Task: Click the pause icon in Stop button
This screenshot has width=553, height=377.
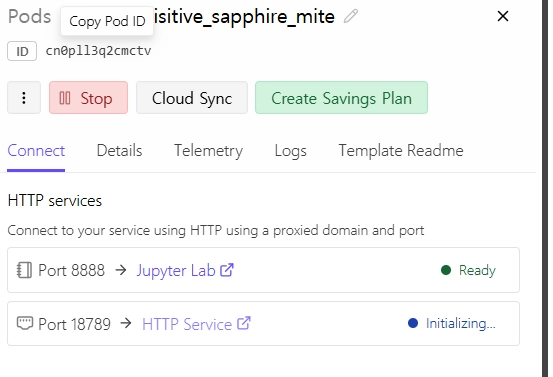Action: coord(65,98)
